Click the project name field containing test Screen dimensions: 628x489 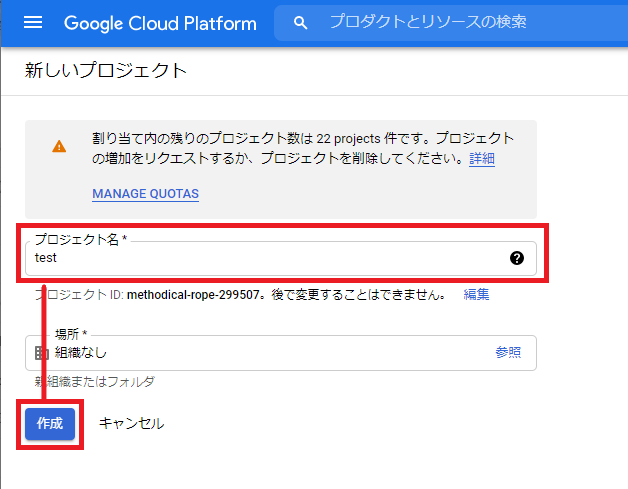(x=281, y=258)
